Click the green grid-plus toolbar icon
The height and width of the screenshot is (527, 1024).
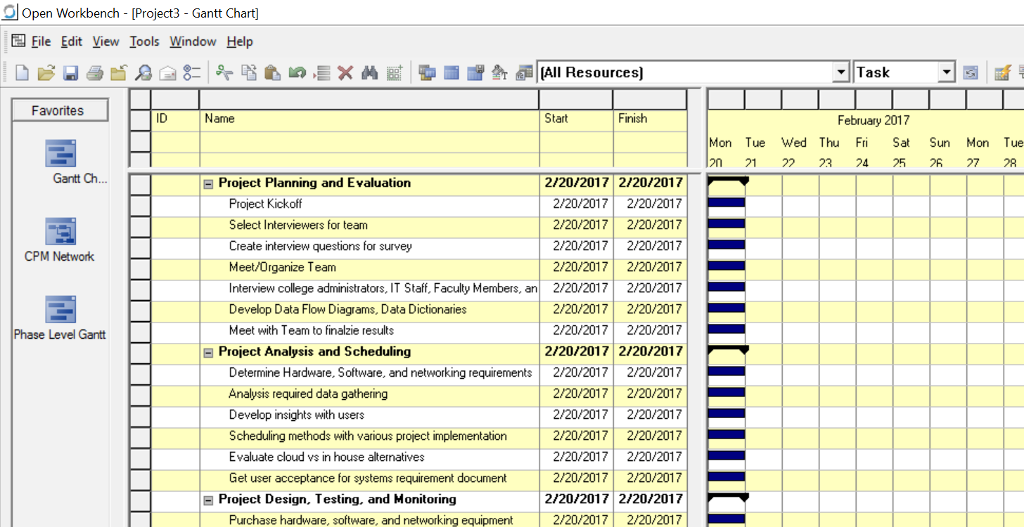[394, 72]
